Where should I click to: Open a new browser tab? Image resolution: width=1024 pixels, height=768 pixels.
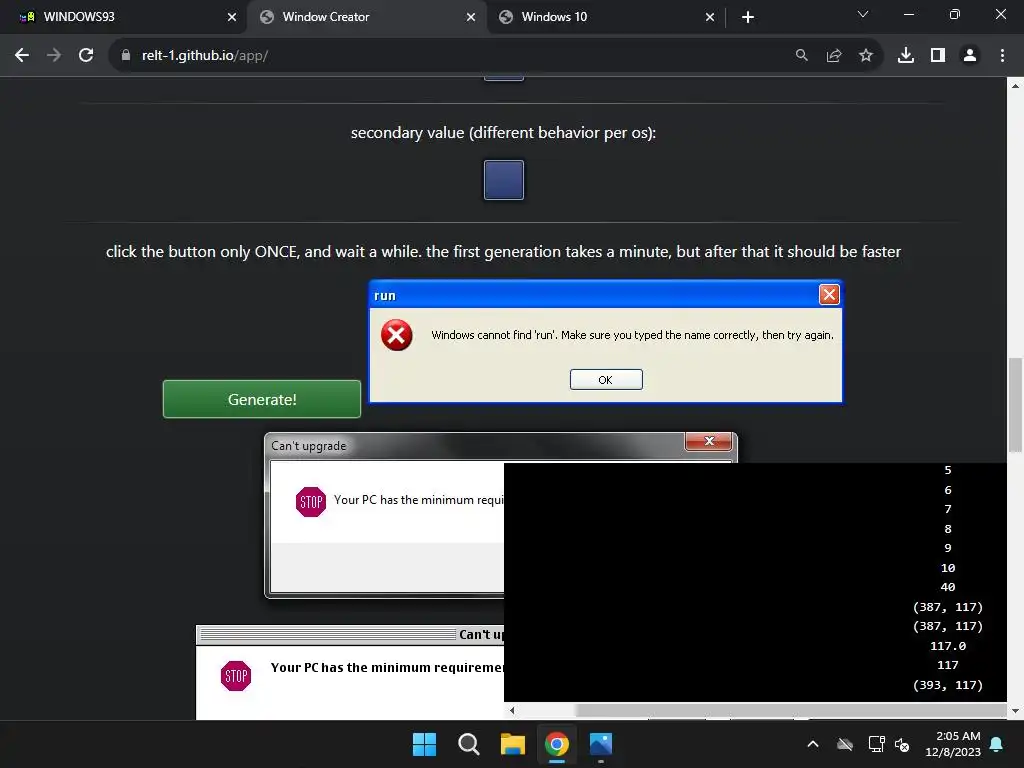[748, 17]
